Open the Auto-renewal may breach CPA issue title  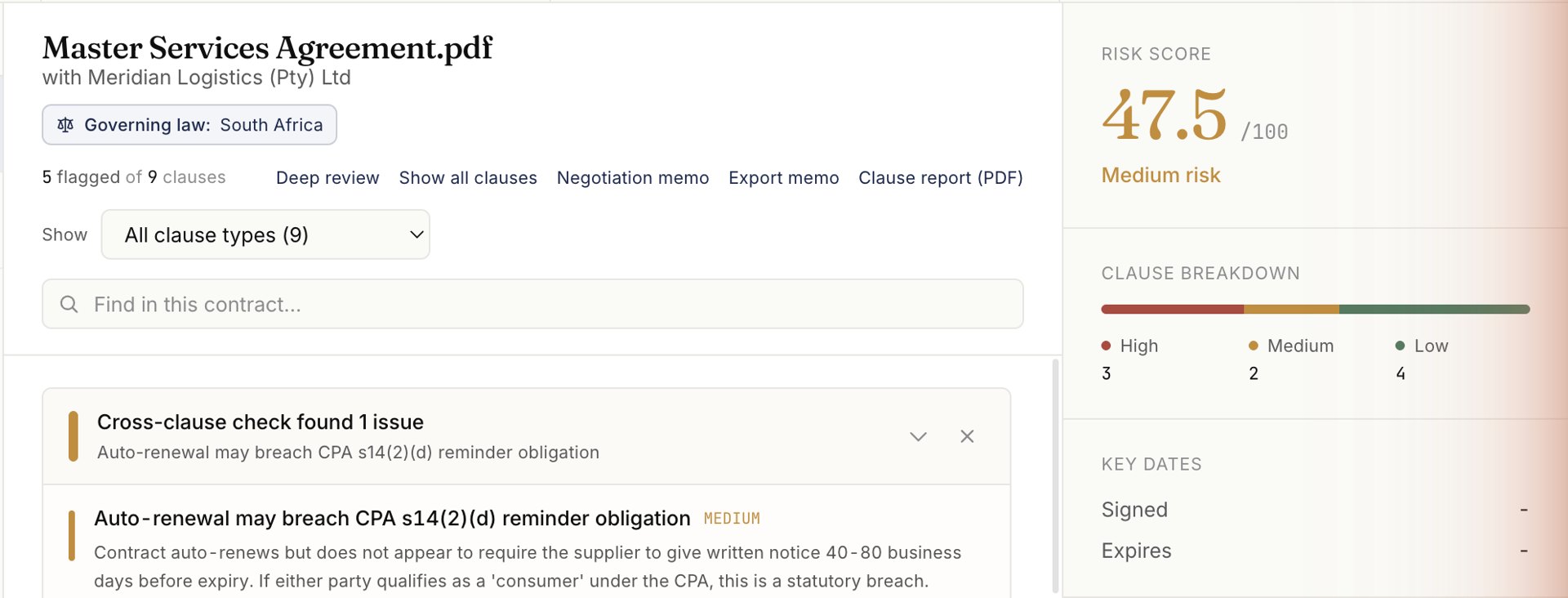click(x=392, y=519)
